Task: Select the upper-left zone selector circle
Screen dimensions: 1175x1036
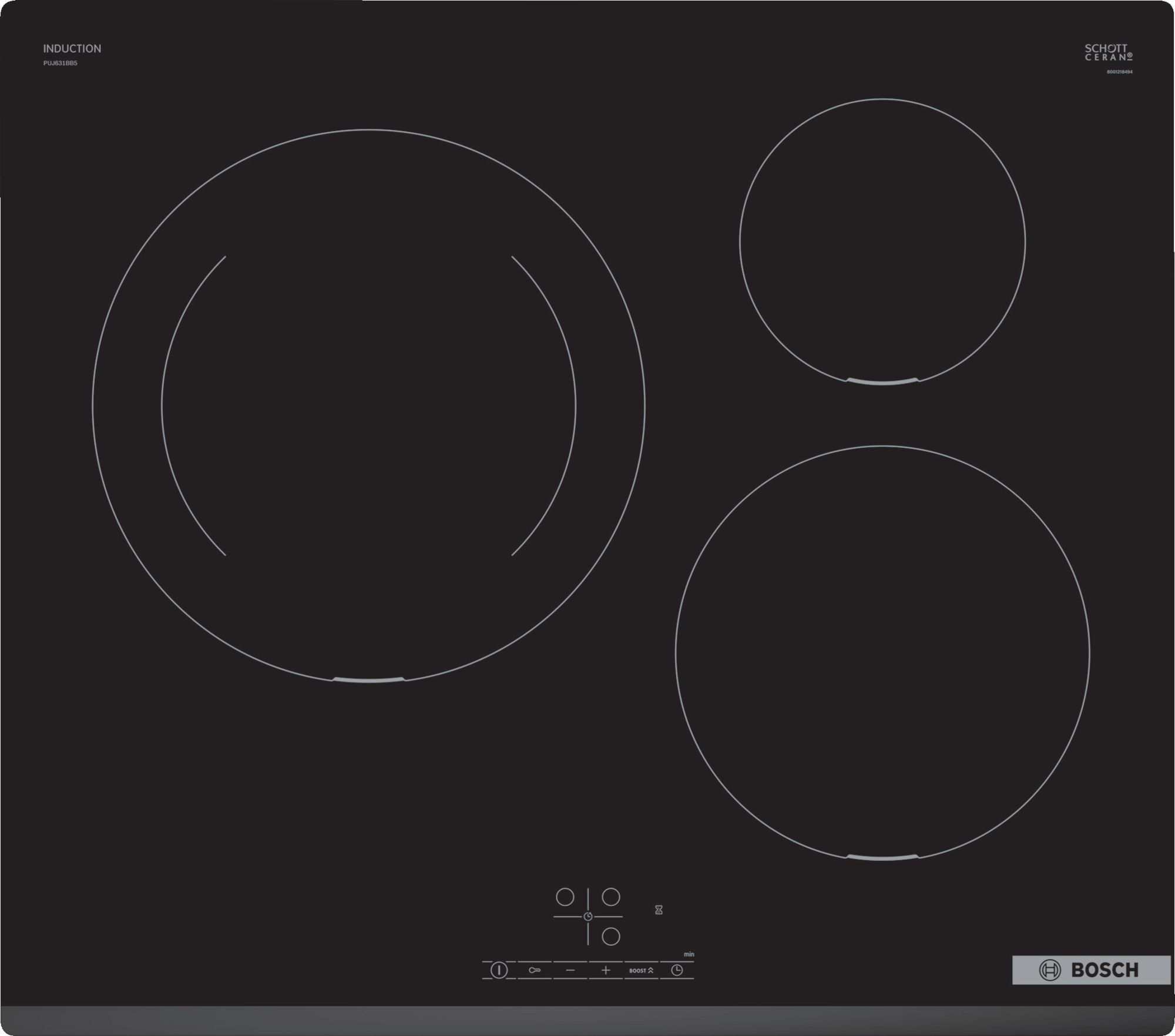Action: click(565, 897)
